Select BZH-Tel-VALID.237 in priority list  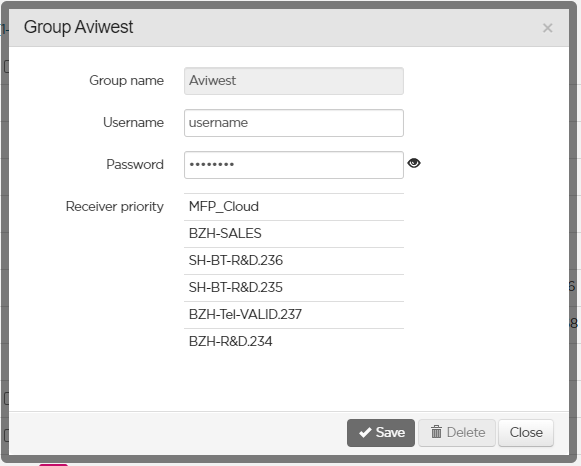pos(294,315)
